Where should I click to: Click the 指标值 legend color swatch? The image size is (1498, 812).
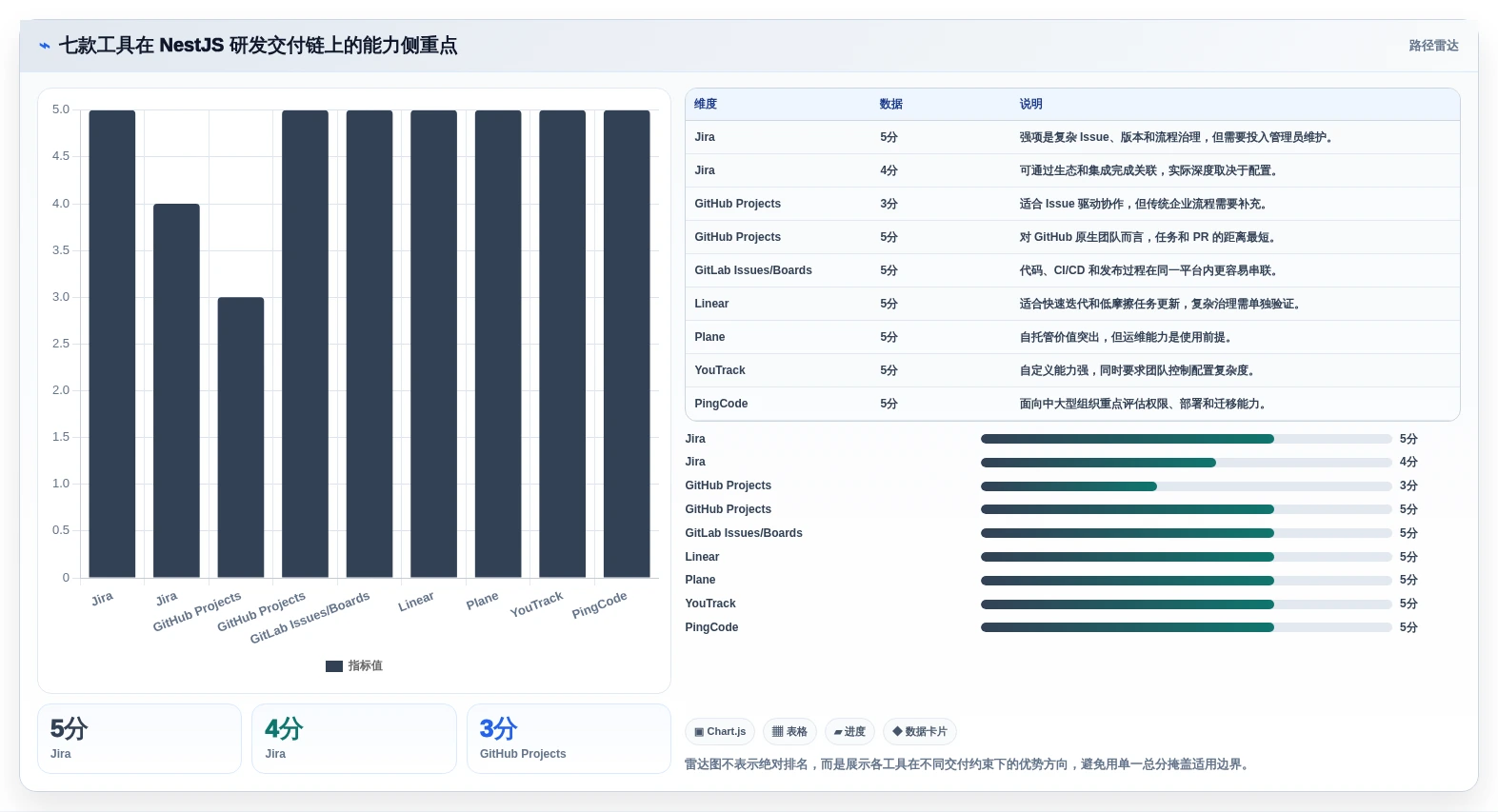coord(333,666)
